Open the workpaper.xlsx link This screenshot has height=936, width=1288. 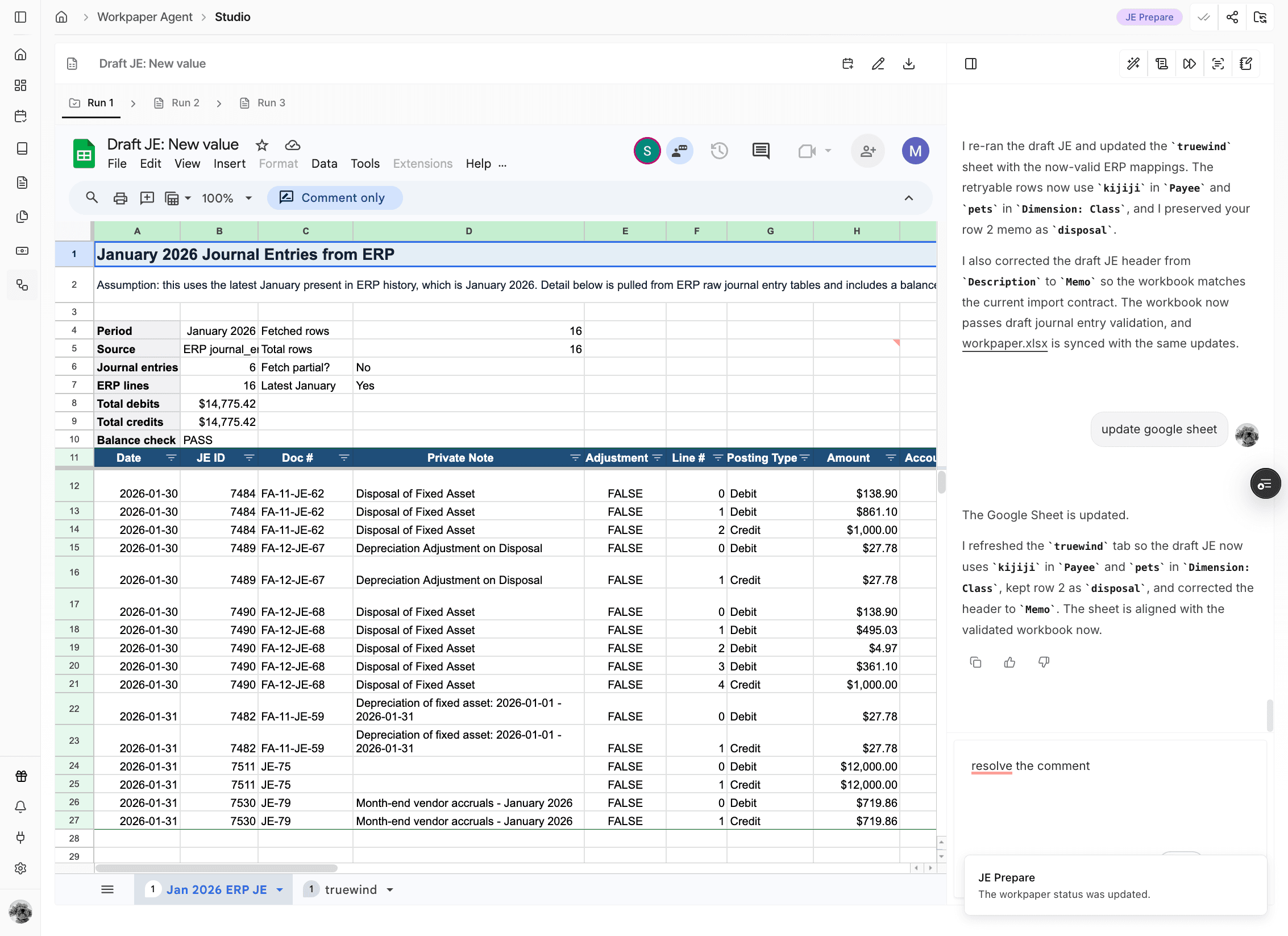click(x=1004, y=343)
